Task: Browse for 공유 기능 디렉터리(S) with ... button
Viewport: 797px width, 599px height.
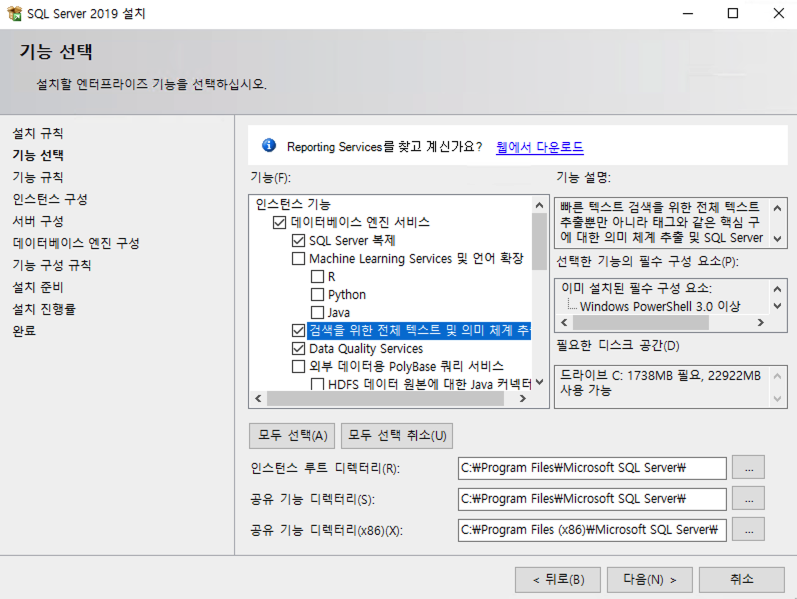Action: 748,499
